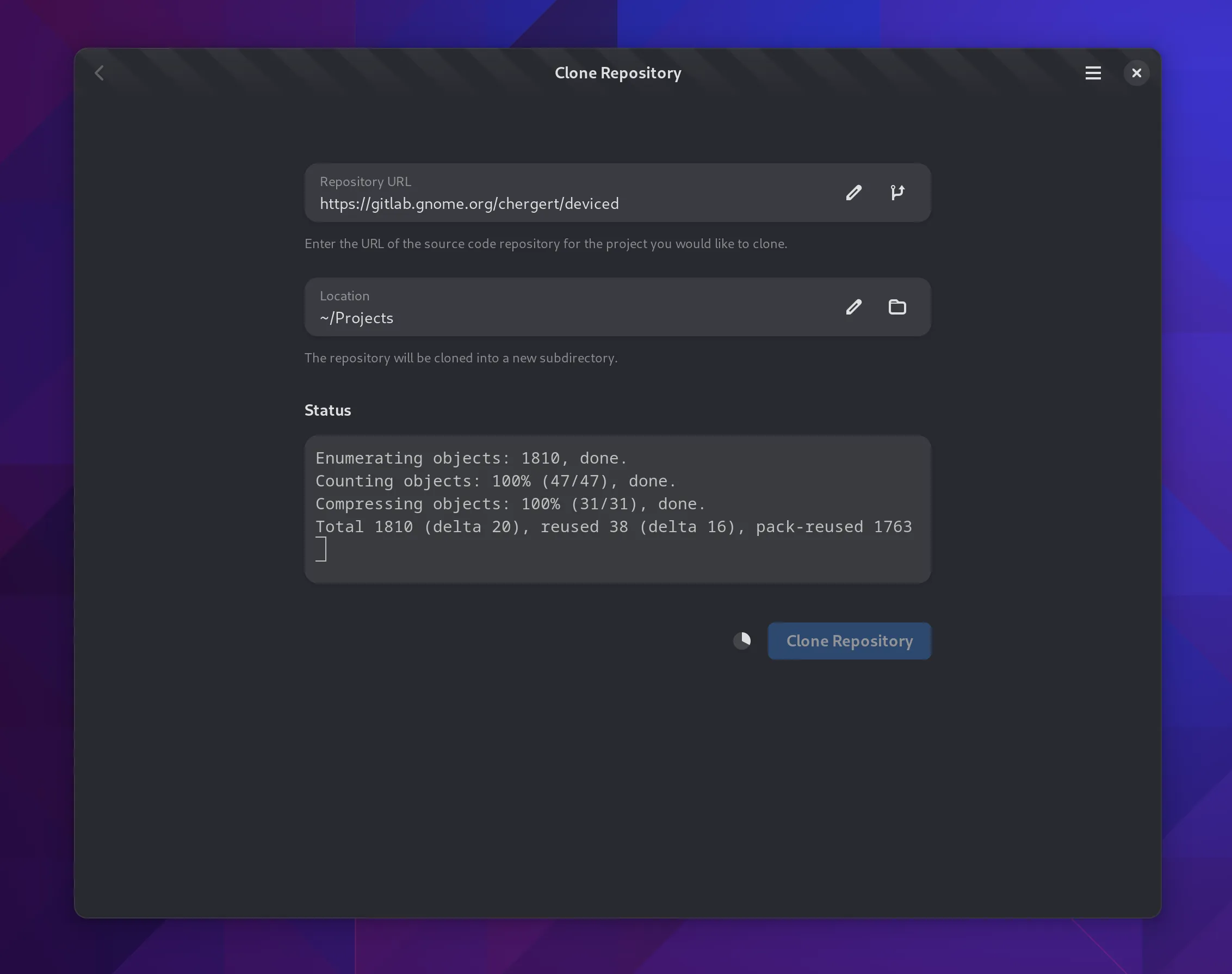
Task: Click the Location field label
Action: (x=344, y=296)
